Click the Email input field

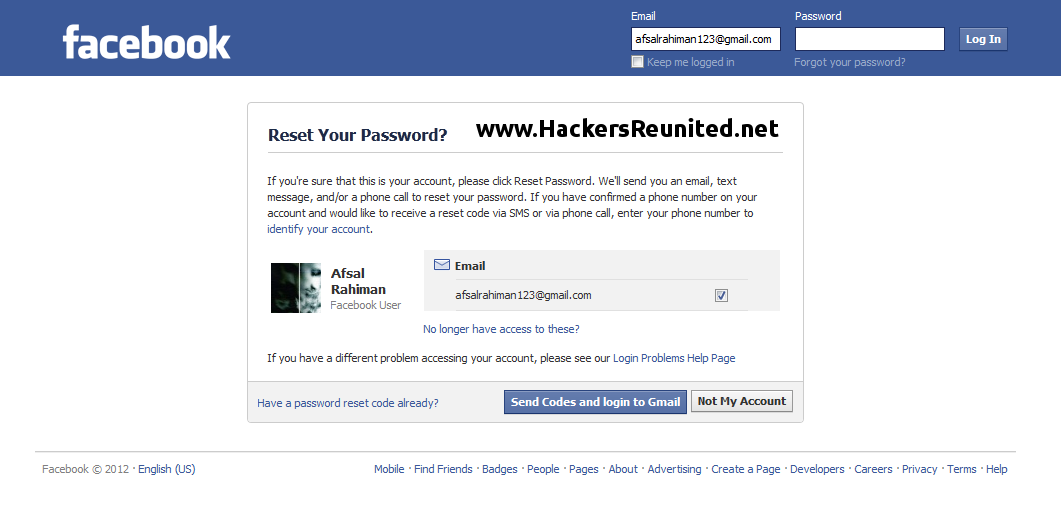705,39
